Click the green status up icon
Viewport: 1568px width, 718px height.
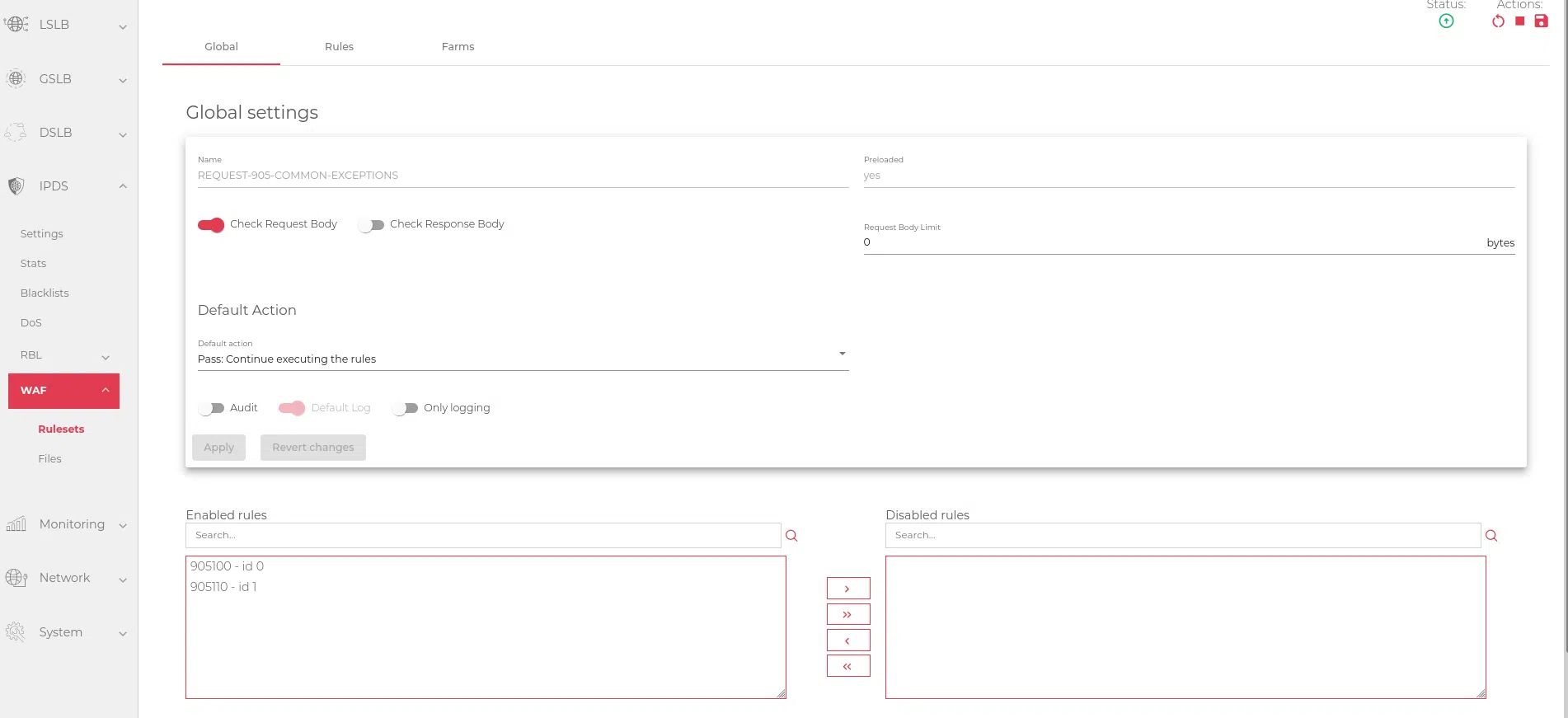point(1446,21)
